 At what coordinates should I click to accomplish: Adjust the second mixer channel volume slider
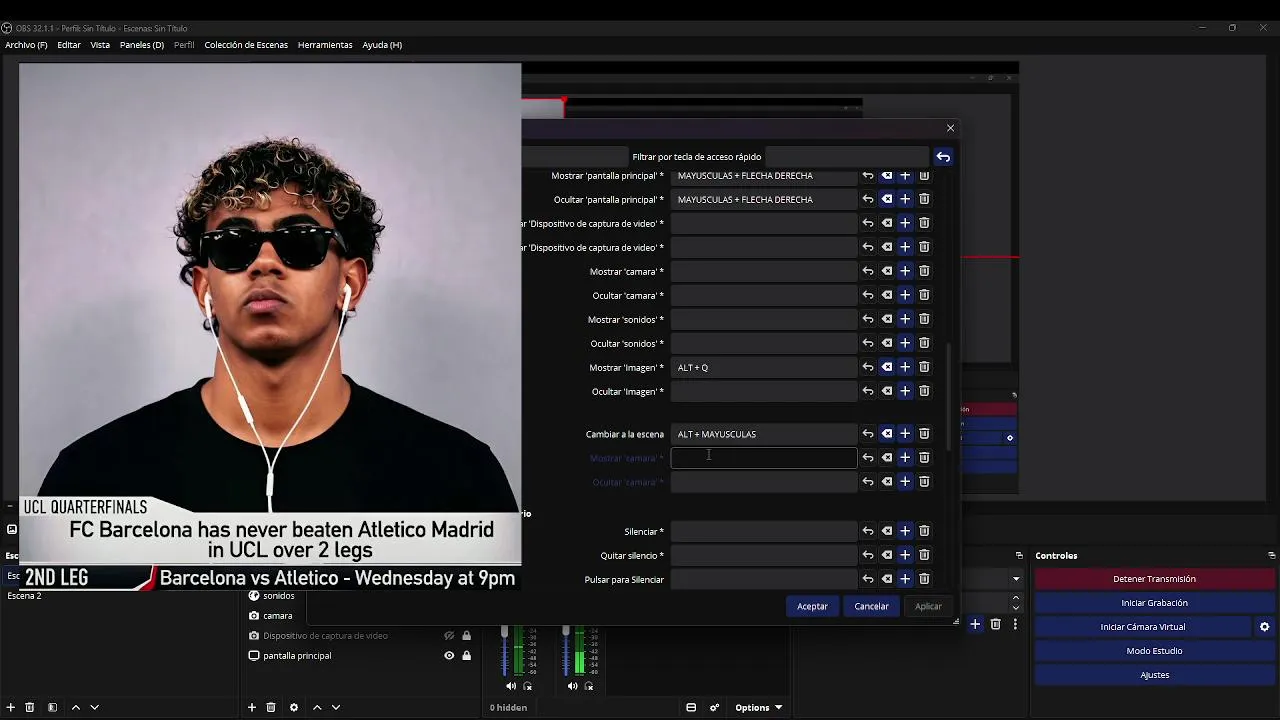pyautogui.click(x=566, y=633)
